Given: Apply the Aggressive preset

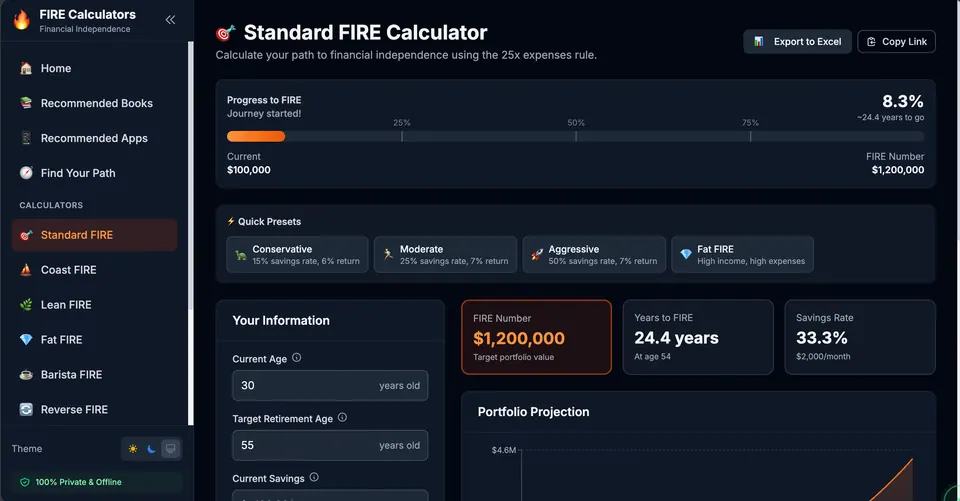Looking at the screenshot, I should tap(594, 254).
